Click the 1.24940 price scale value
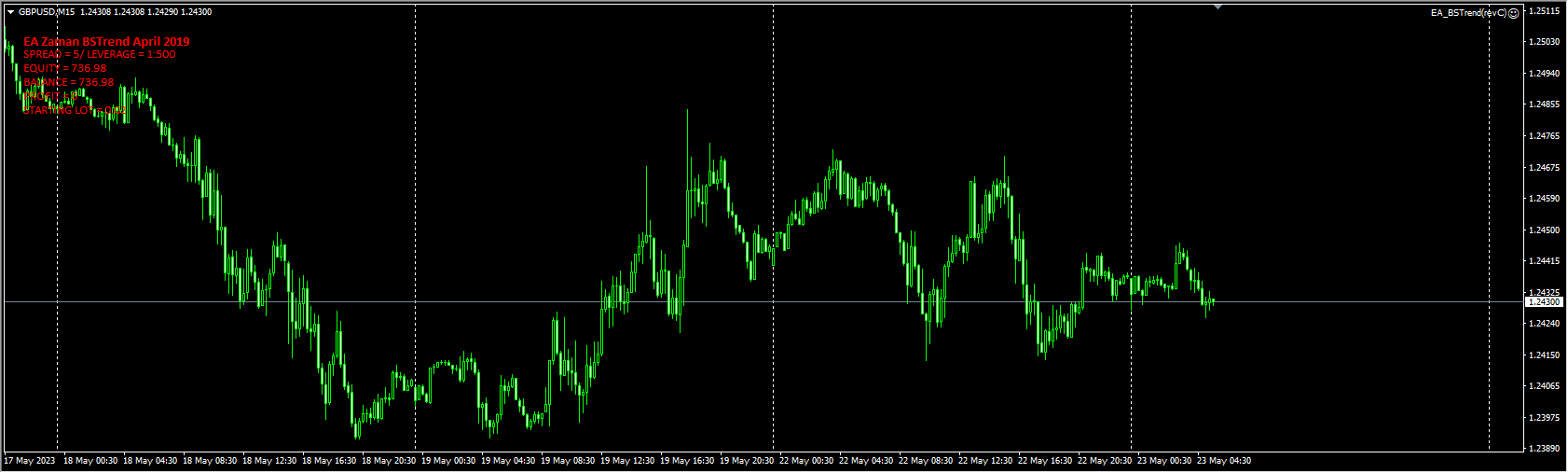Image resolution: width=1568 pixels, height=473 pixels. [x=1546, y=74]
